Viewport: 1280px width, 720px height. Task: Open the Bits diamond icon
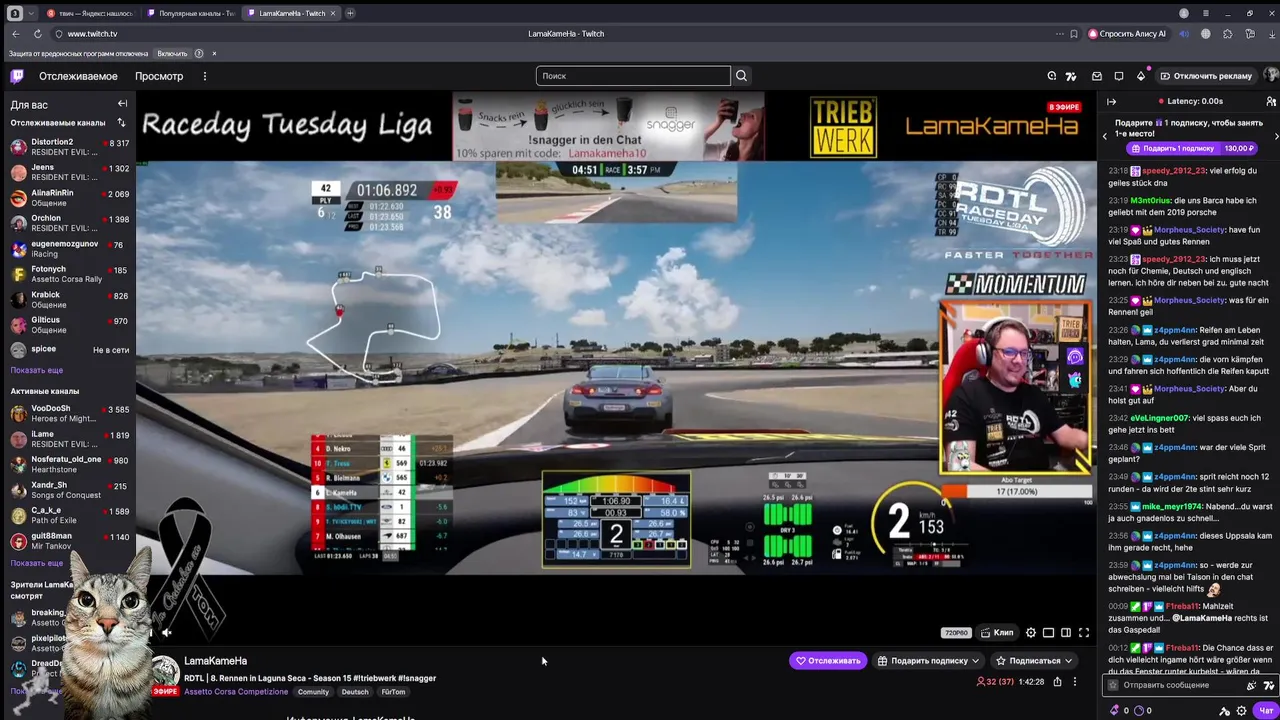coord(1141,76)
